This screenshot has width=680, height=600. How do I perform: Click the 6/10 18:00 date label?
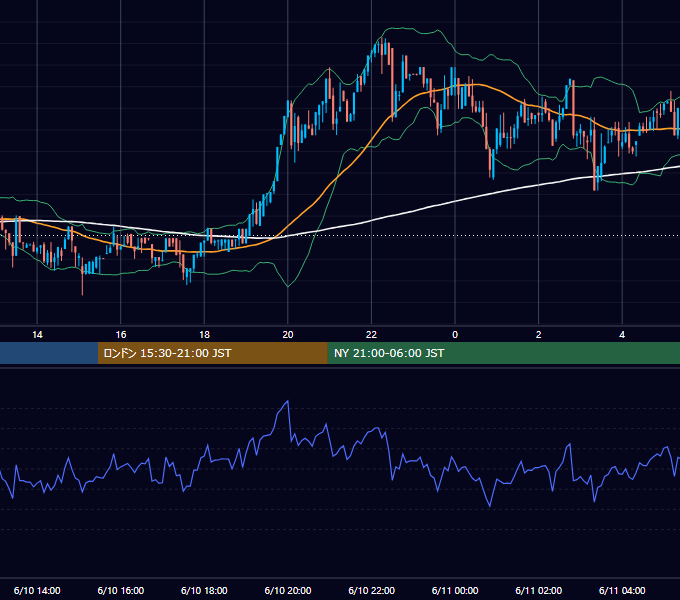(204, 590)
